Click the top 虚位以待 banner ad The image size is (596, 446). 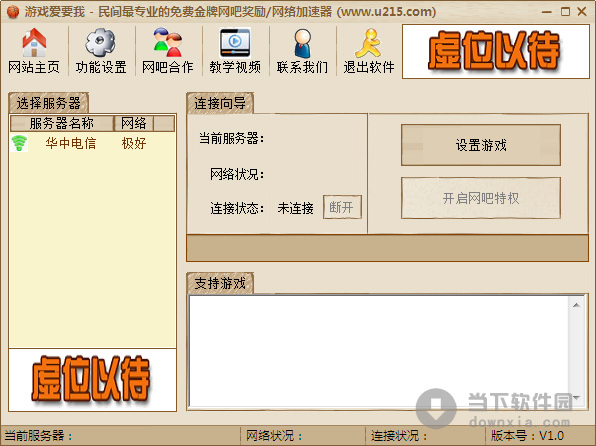point(496,52)
